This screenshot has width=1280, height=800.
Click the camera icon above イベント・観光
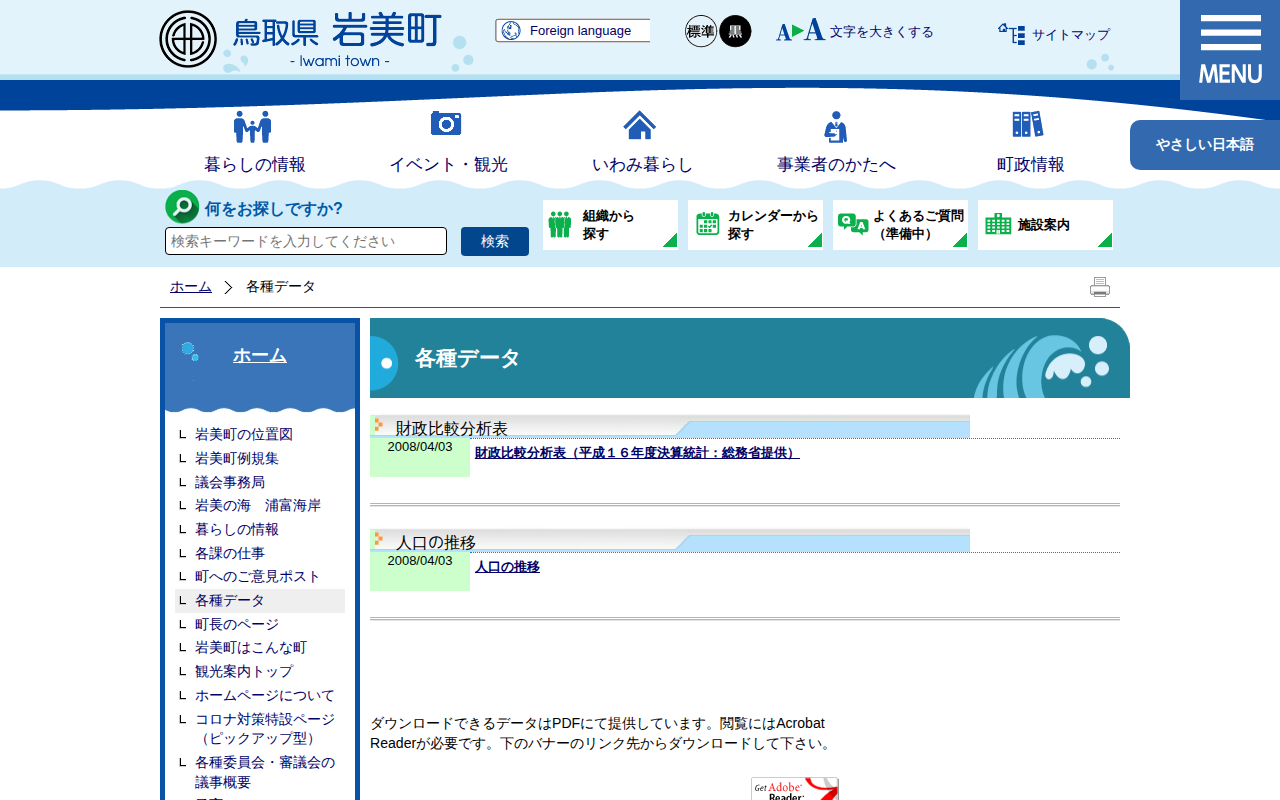click(446, 123)
